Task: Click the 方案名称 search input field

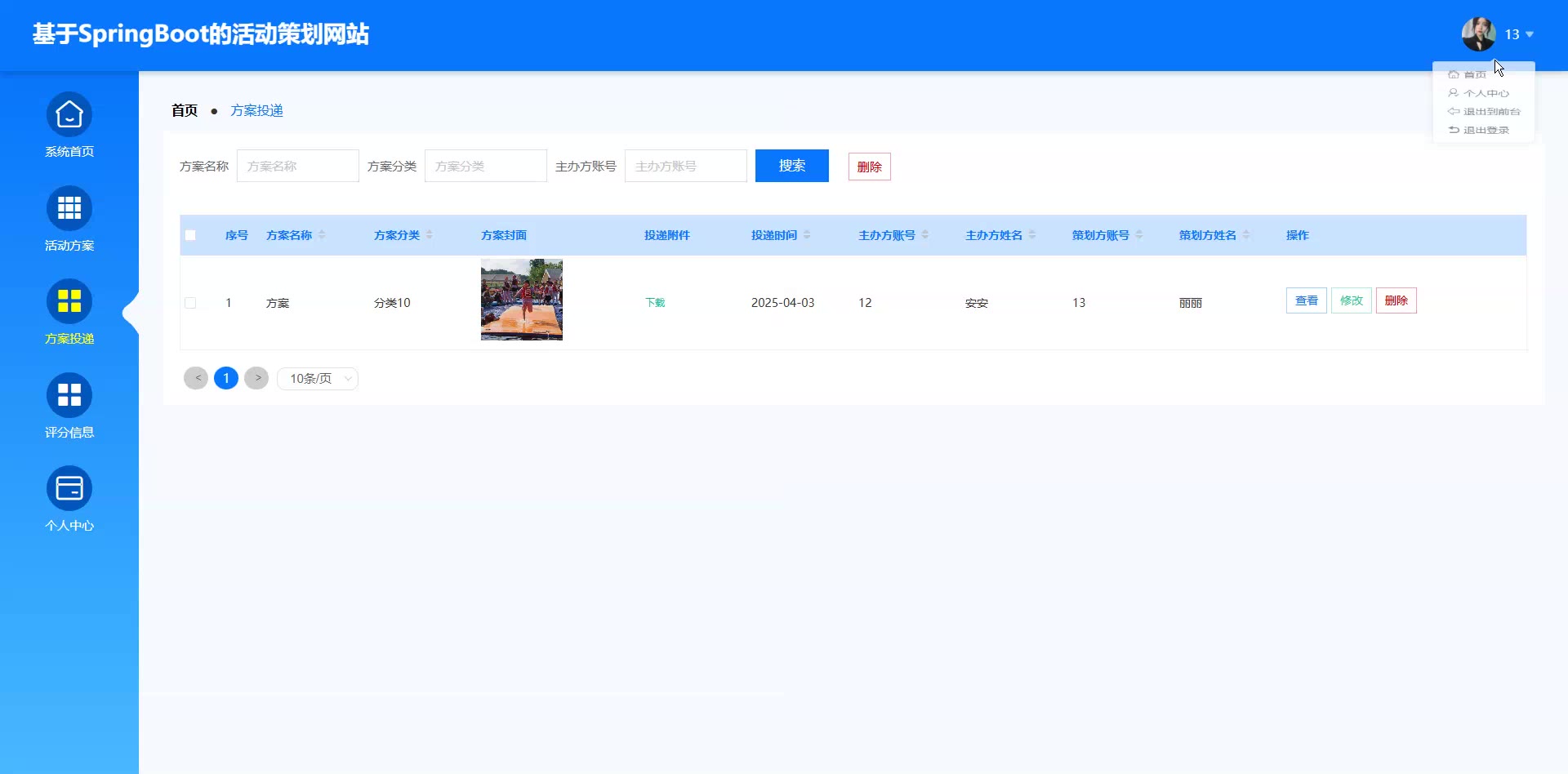Action: click(x=298, y=166)
